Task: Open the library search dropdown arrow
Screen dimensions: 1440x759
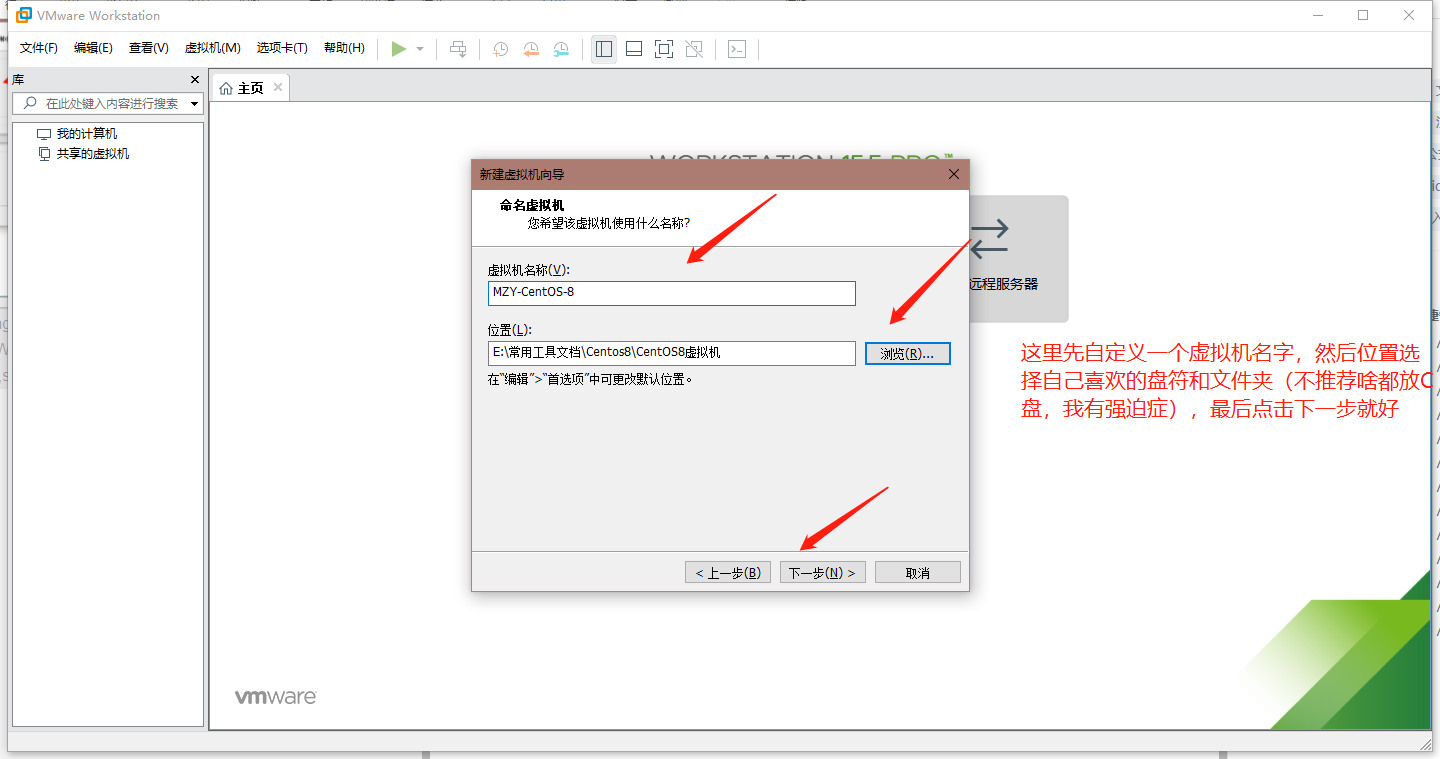Action: pyautogui.click(x=194, y=104)
